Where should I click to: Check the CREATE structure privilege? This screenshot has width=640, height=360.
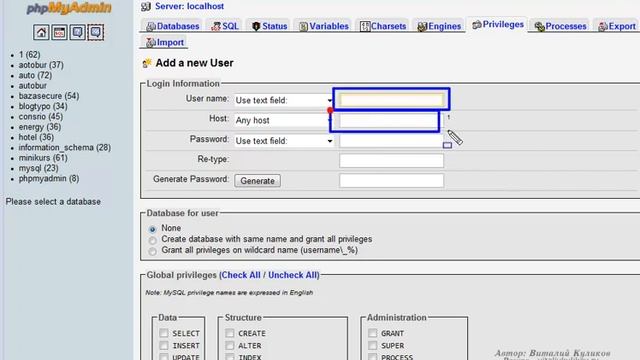pos(230,333)
